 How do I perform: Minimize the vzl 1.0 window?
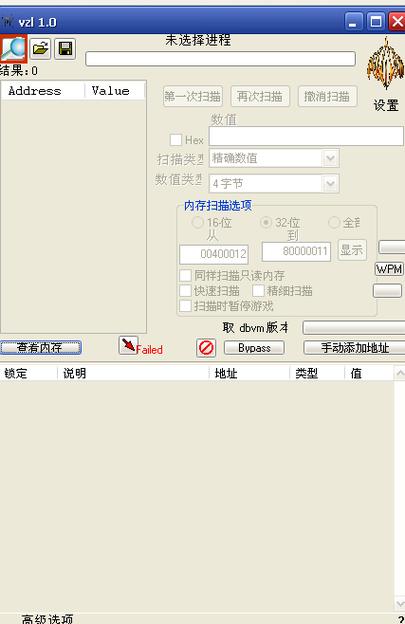pos(353,21)
